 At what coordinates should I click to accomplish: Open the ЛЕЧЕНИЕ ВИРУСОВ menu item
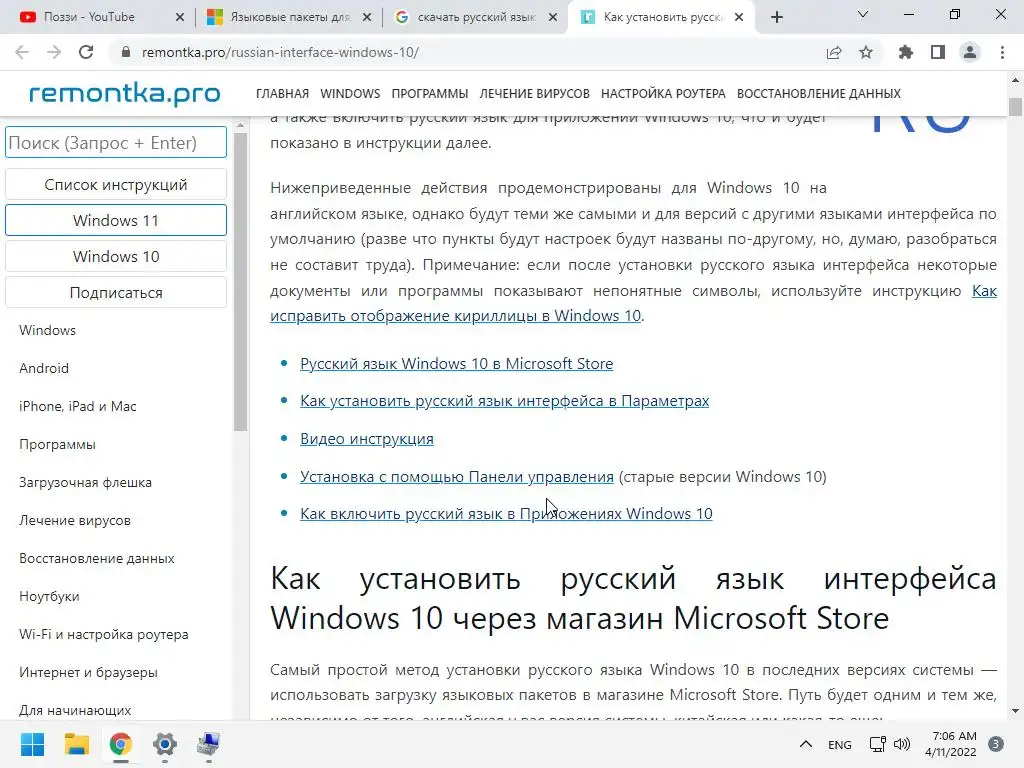tap(534, 93)
